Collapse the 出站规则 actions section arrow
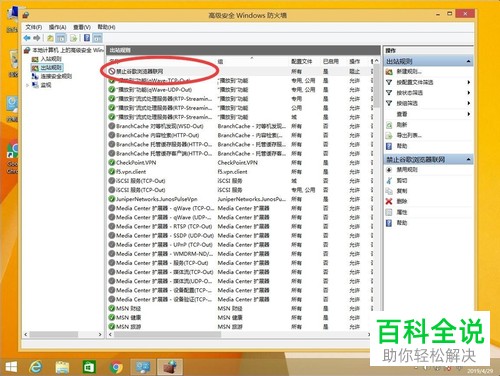The height and width of the screenshot is (376, 500). point(468,61)
